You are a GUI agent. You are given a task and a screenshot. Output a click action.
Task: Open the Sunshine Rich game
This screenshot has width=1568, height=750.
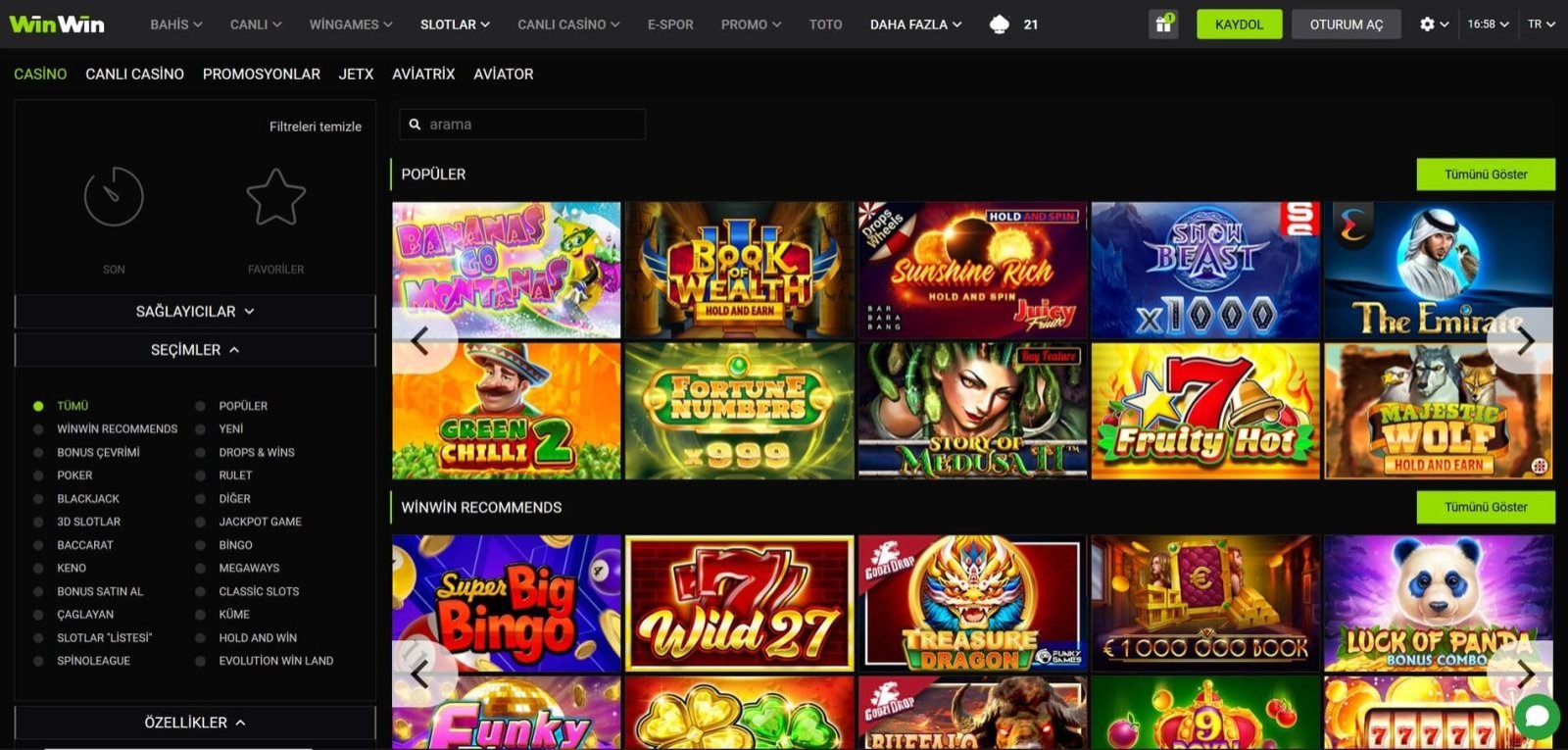972,271
